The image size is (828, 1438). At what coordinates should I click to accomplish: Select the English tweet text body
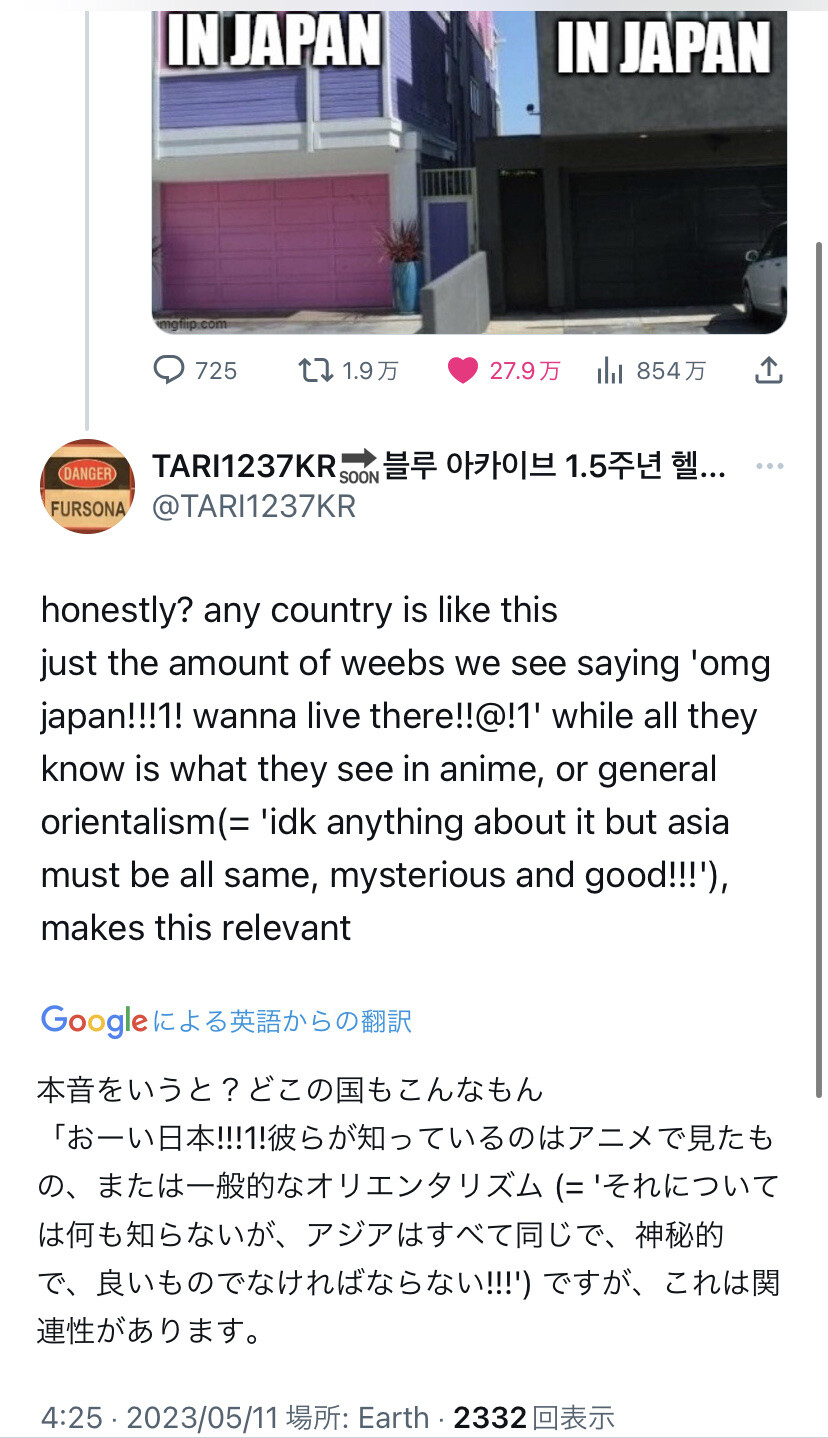pyautogui.click(x=405, y=769)
